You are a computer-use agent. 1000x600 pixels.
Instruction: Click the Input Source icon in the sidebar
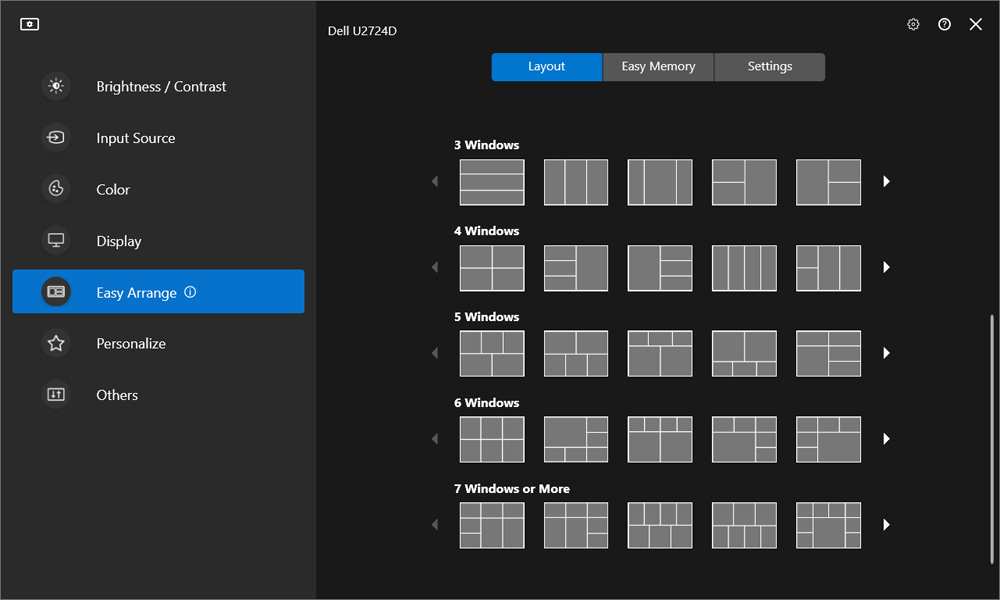tap(56, 138)
